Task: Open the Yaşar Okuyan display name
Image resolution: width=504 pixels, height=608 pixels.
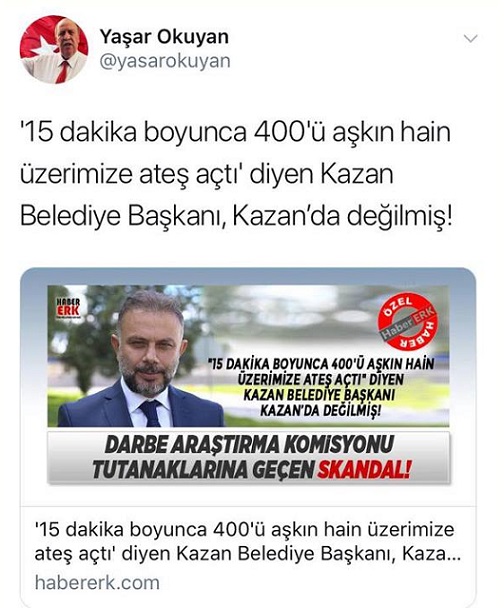Action: click(164, 37)
